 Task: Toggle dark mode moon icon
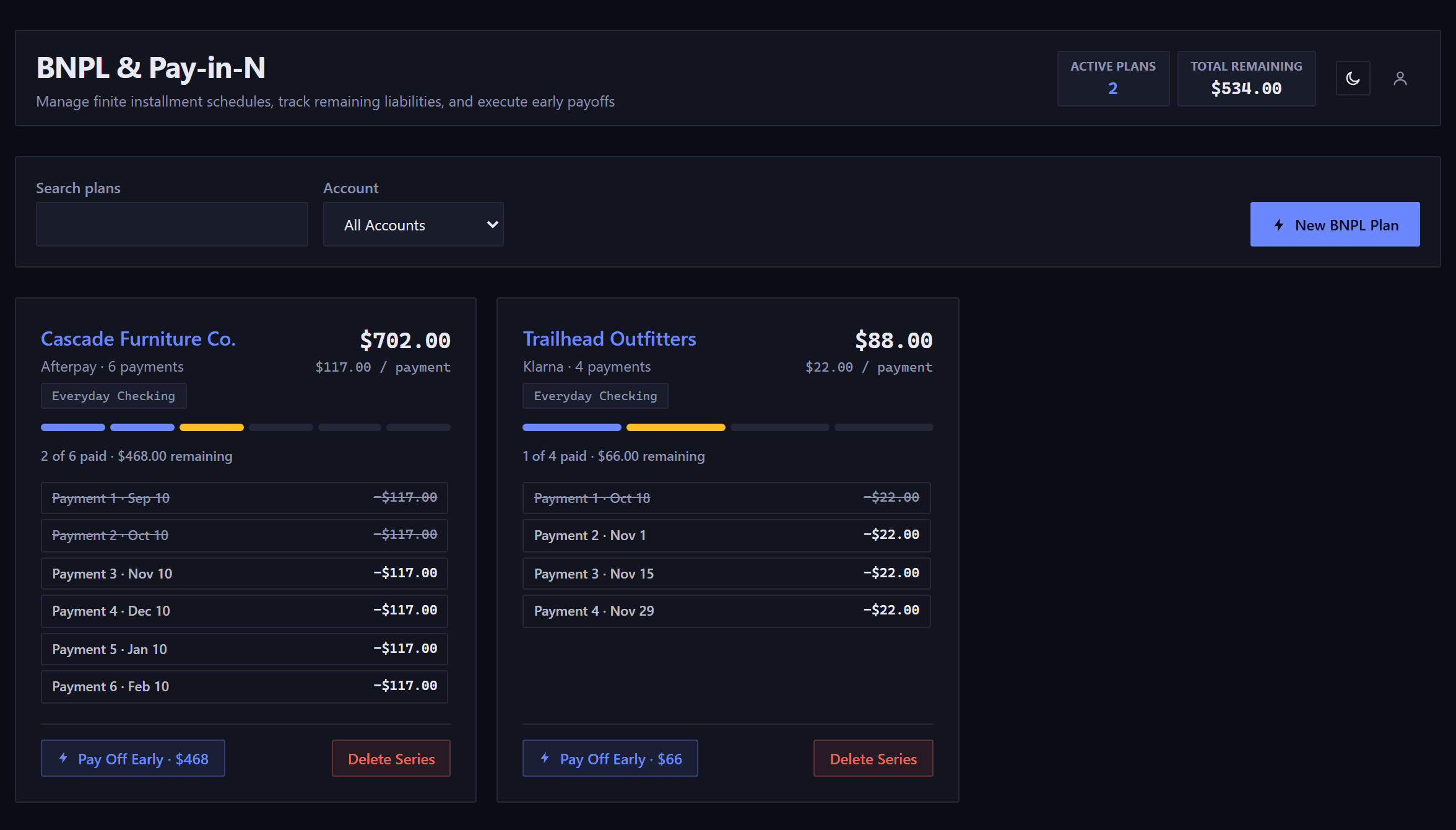coord(1353,79)
